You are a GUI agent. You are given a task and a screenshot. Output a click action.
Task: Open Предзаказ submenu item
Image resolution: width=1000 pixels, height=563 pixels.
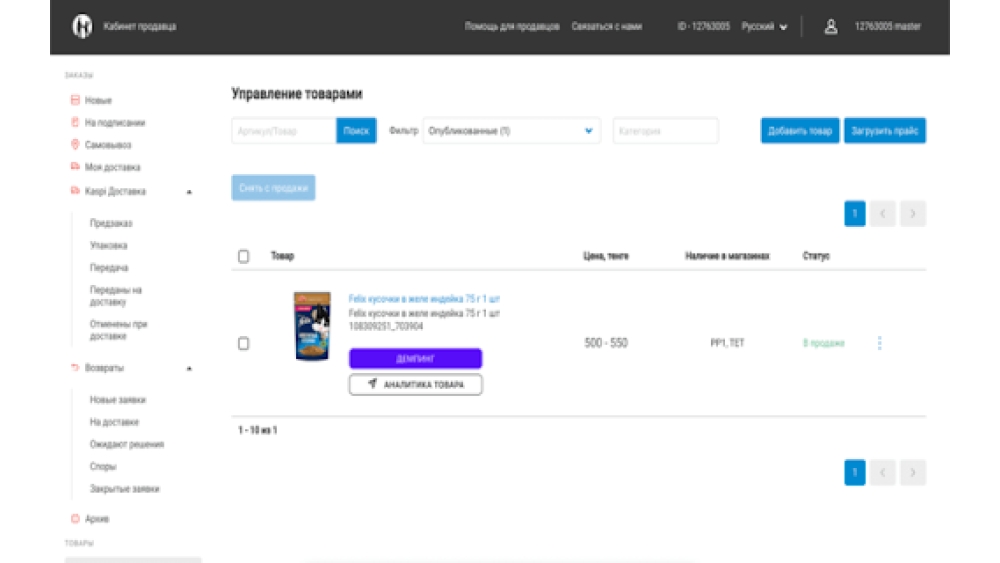pyautogui.click(x=111, y=223)
